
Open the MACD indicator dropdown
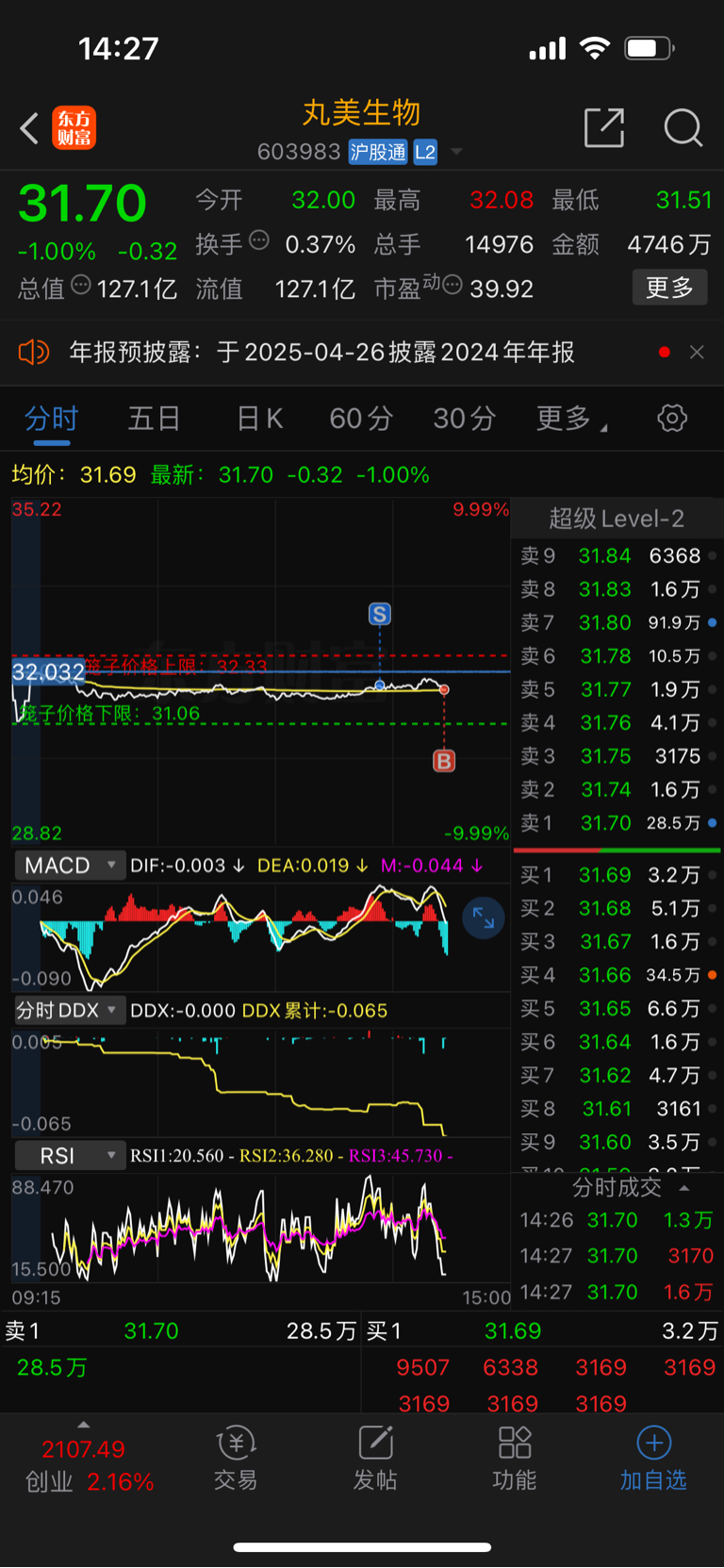(x=69, y=866)
